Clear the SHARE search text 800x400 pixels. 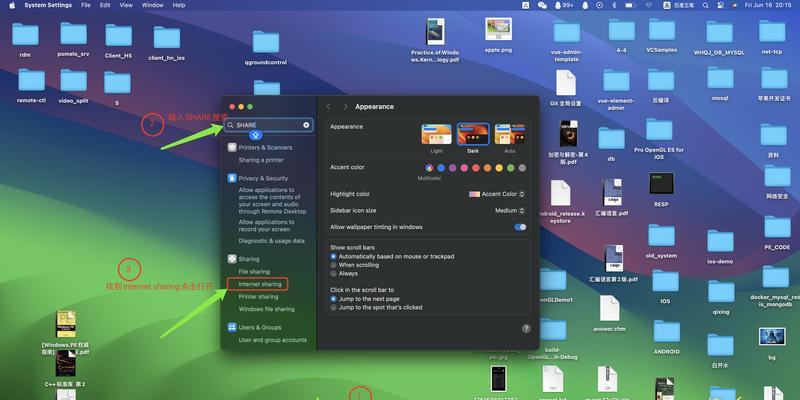coord(306,125)
